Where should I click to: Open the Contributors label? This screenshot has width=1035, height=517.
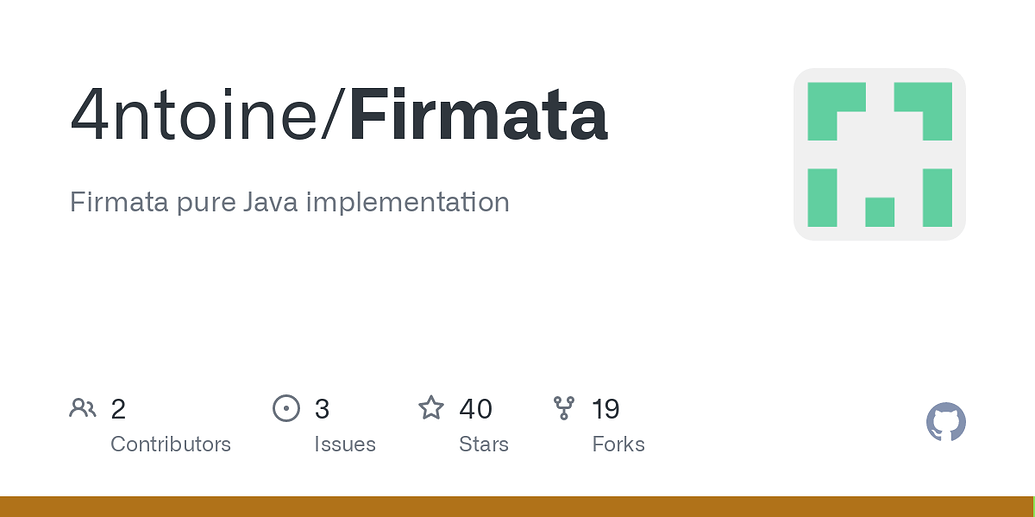coord(170,444)
